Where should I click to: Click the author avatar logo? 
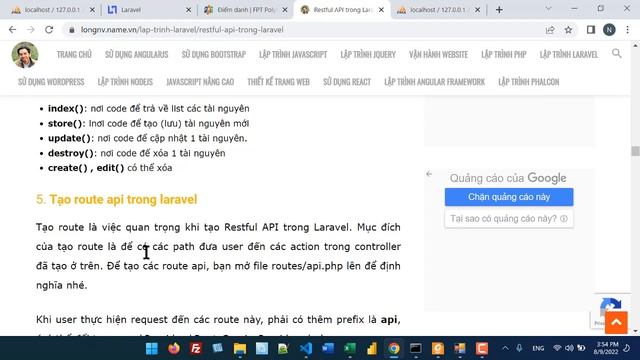(25, 55)
